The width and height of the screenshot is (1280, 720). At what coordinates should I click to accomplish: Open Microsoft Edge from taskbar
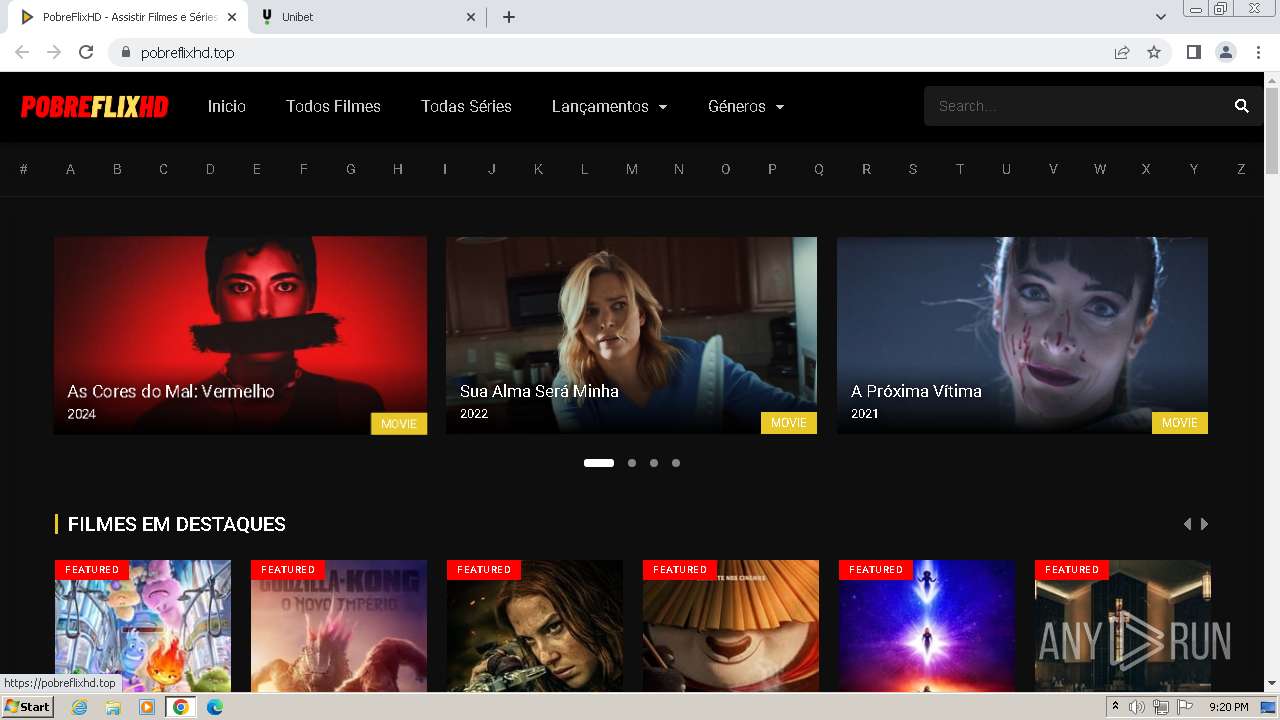[x=214, y=707]
